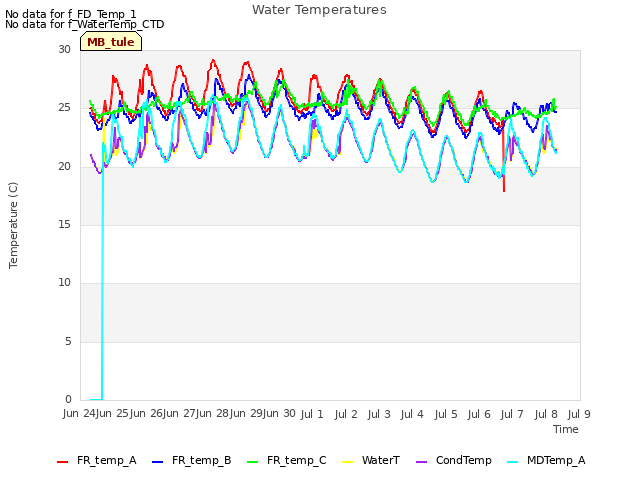Image resolution: width=640 pixels, height=480 pixels.
Task: Toggle FR_temp_B series in the legend
Action: coord(191,460)
